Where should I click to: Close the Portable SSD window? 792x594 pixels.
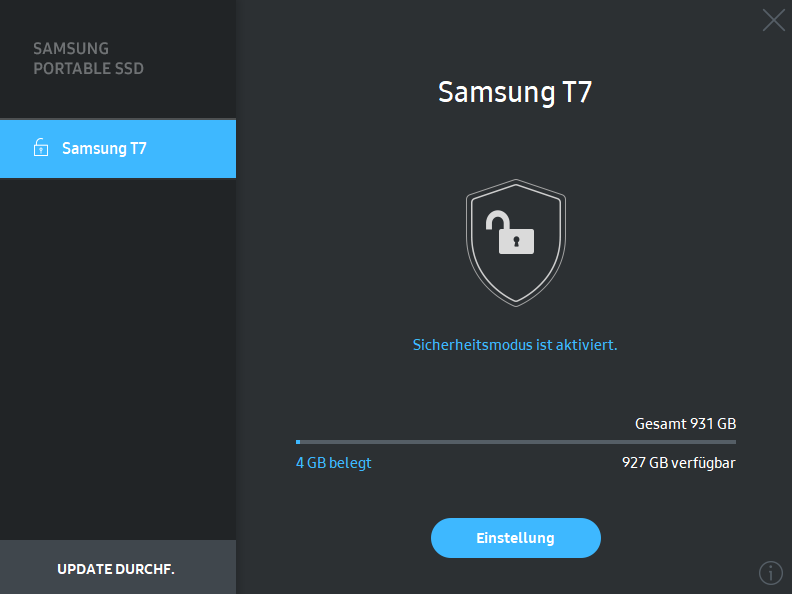[x=773, y=20]
